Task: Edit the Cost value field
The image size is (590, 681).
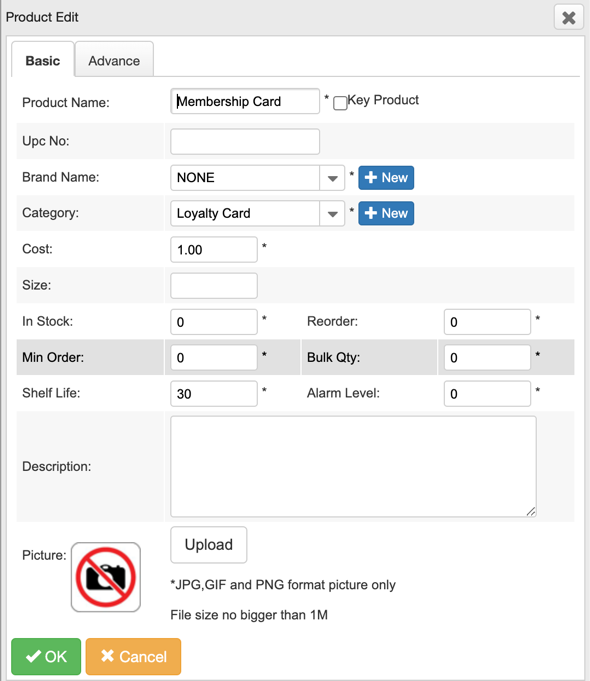Action: click(x=214, y=250)
